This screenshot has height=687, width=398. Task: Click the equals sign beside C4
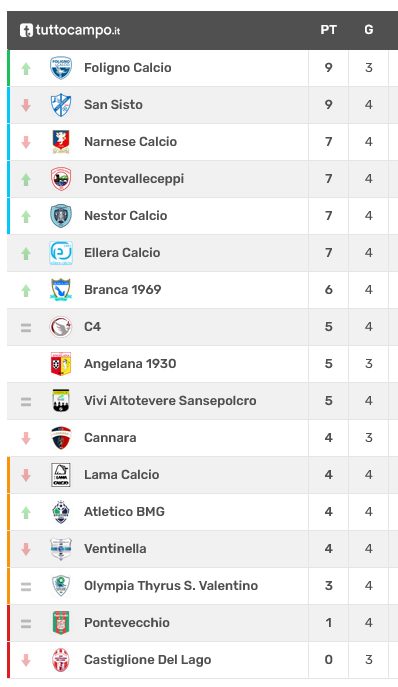26,327
